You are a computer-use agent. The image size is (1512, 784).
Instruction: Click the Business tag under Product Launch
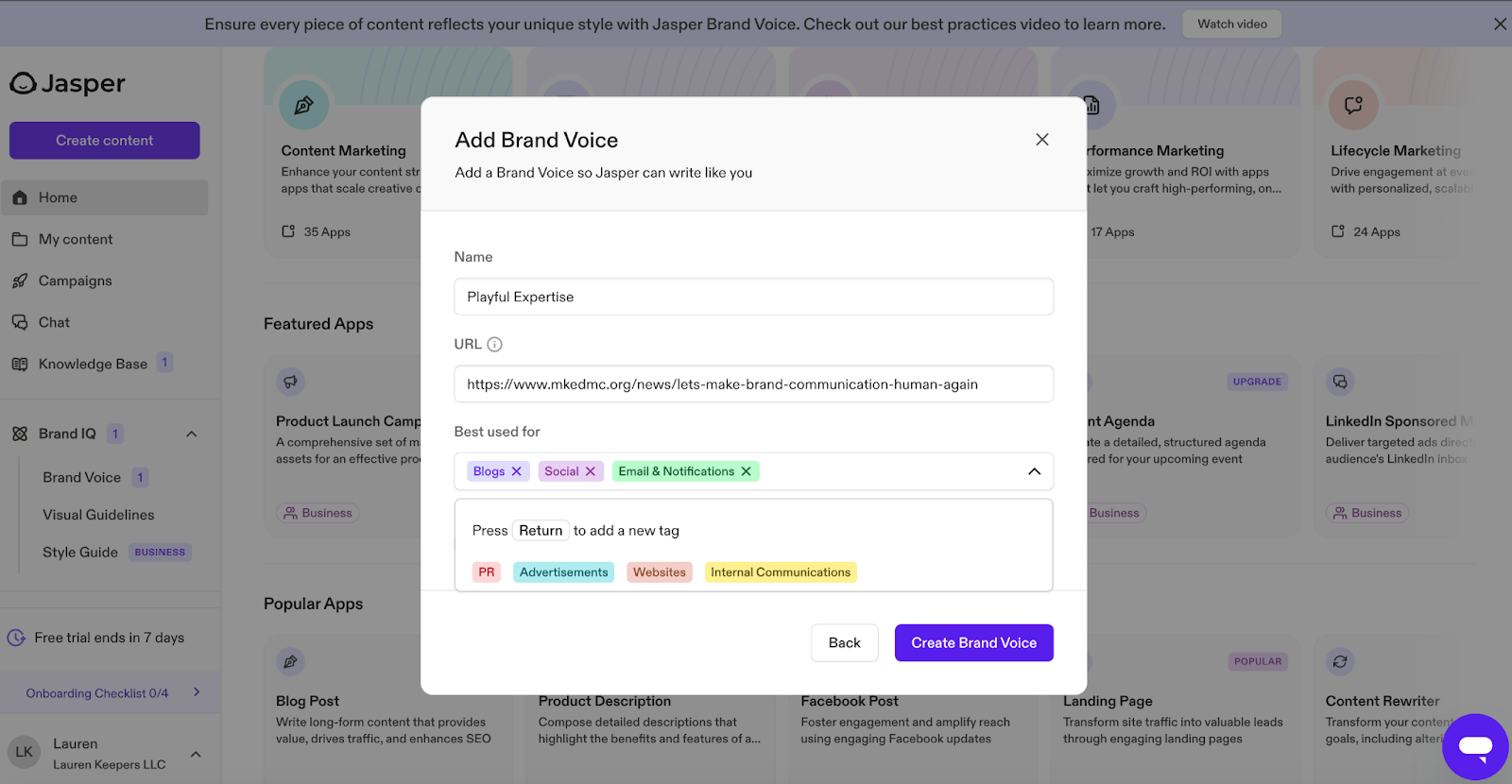[x=318, y=513]
